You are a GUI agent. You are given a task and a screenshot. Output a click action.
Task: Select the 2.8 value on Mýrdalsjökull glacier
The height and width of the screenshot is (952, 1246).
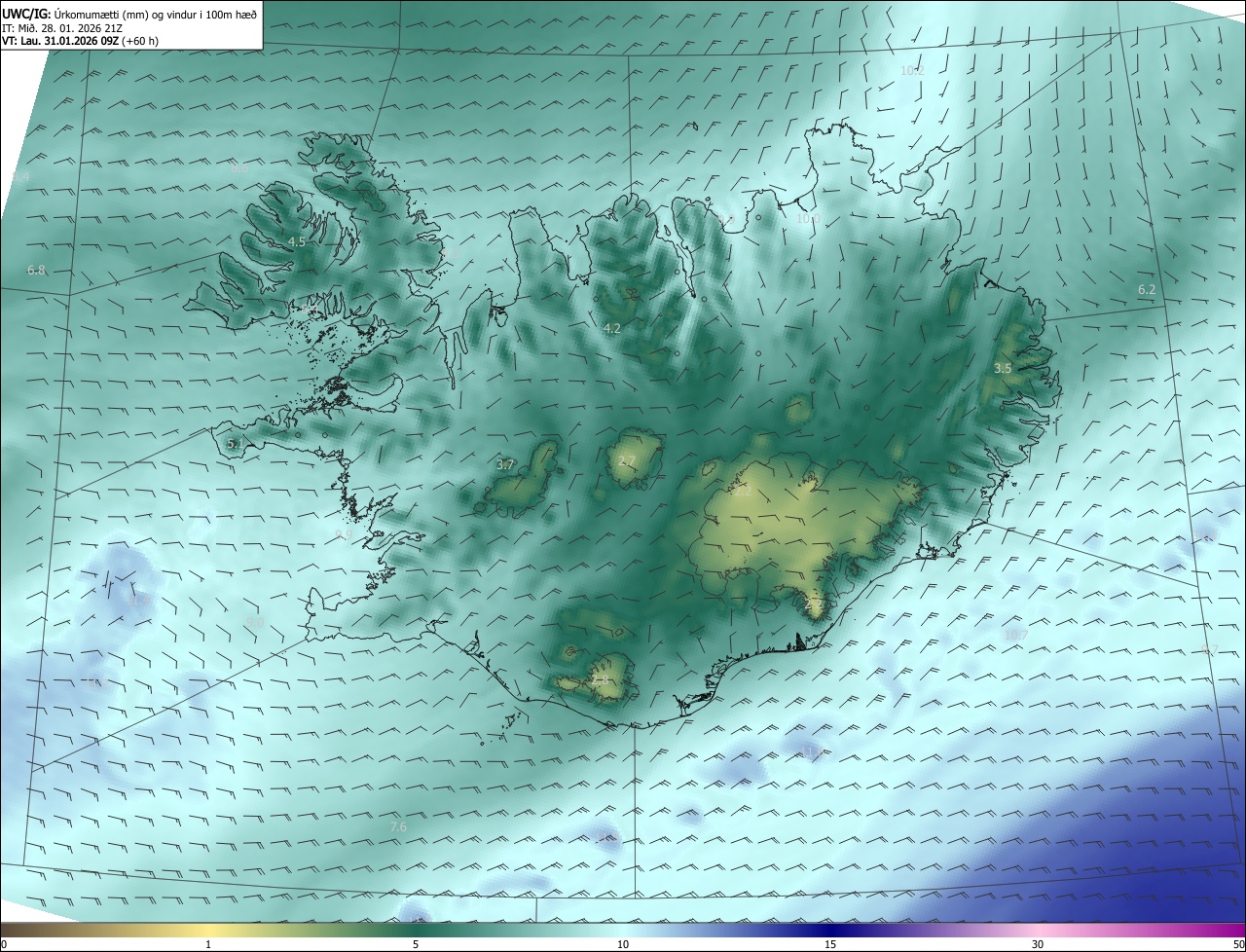pyautogui.click(x=600, y=679)
